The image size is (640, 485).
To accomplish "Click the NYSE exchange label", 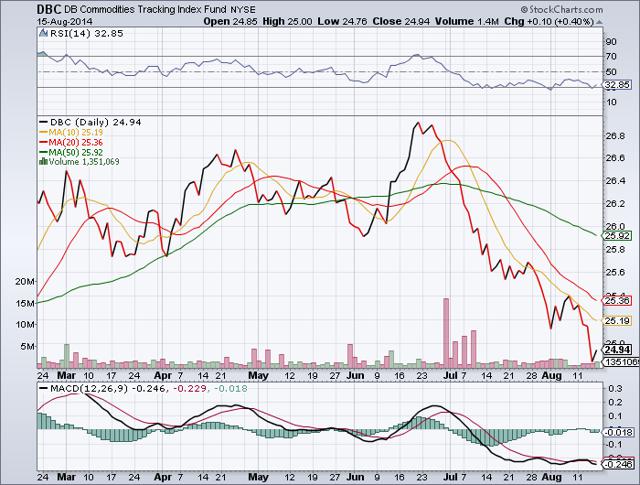I will pos(242,10).
